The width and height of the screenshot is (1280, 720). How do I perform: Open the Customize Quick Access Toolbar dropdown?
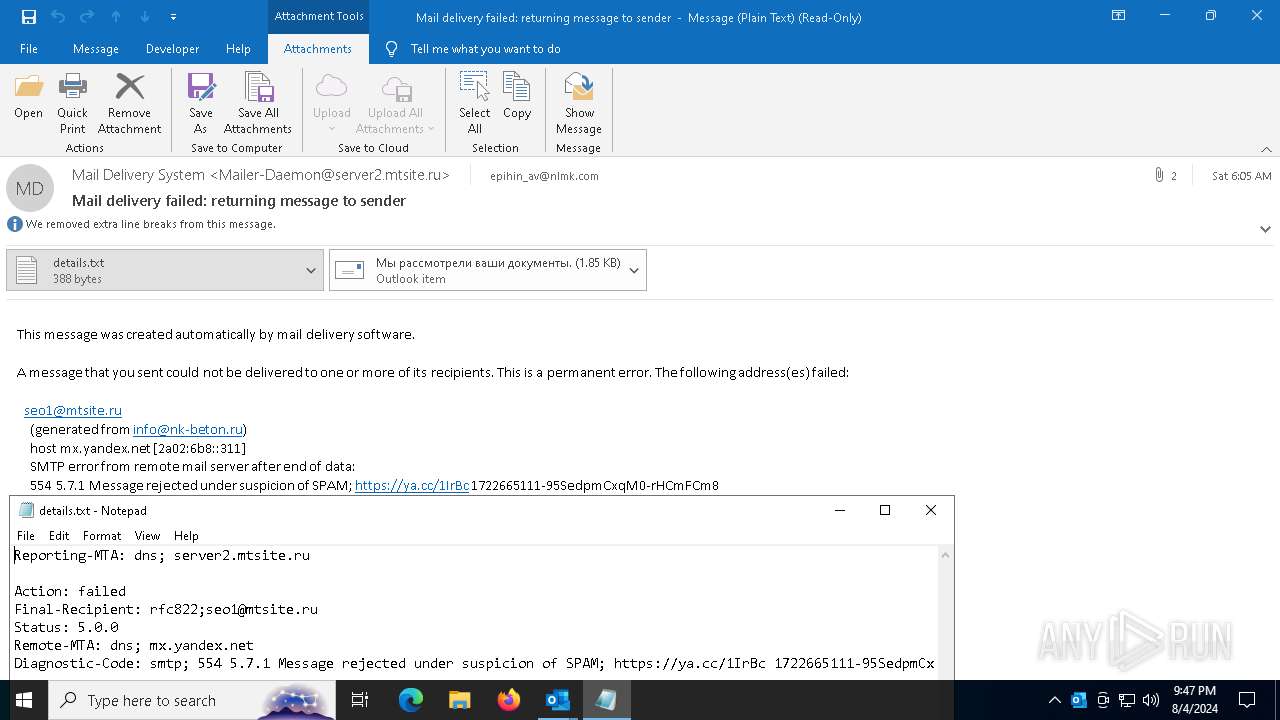174,17
